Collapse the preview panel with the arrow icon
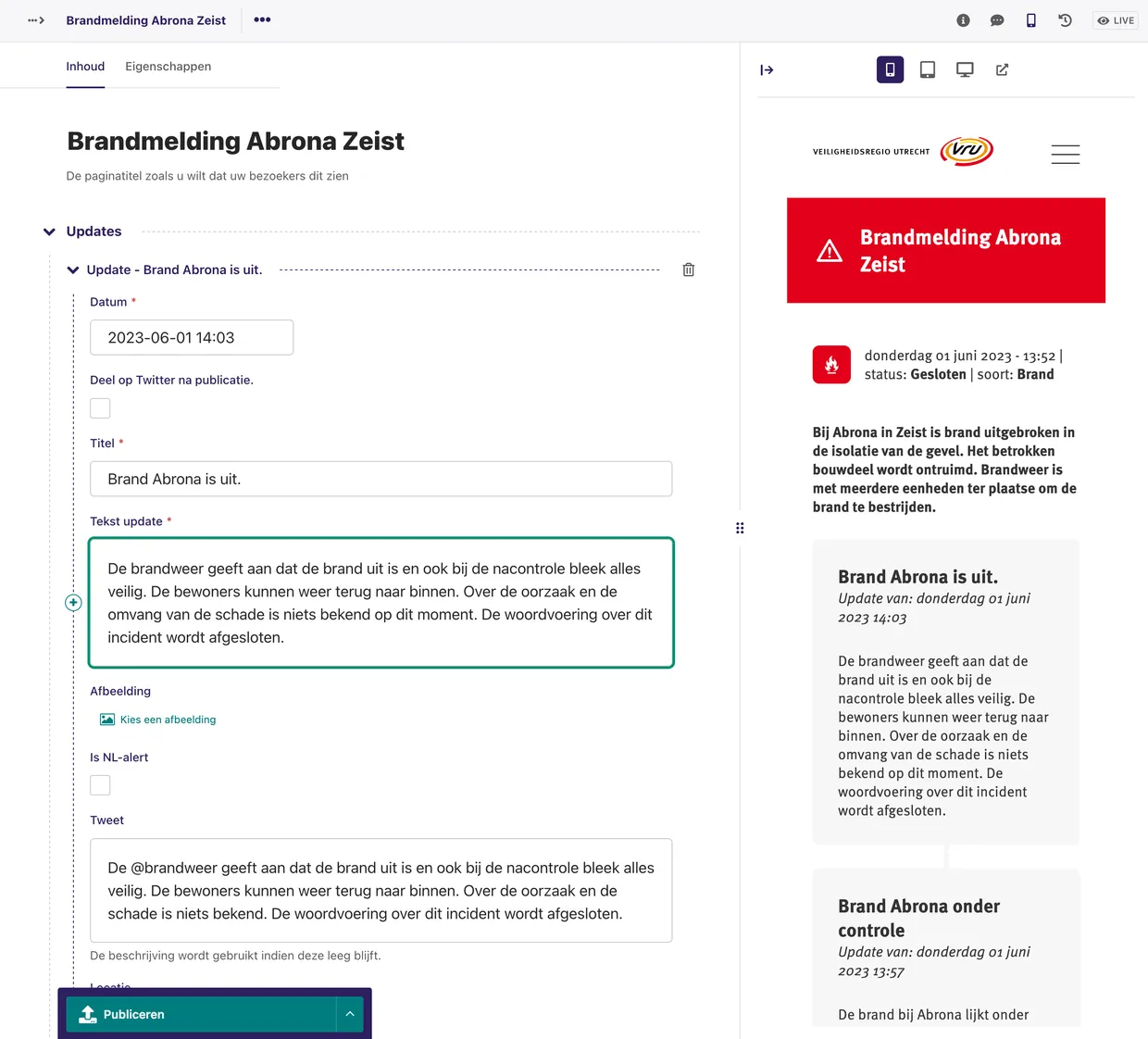Screen dimensions: 1148x1039 767,69
